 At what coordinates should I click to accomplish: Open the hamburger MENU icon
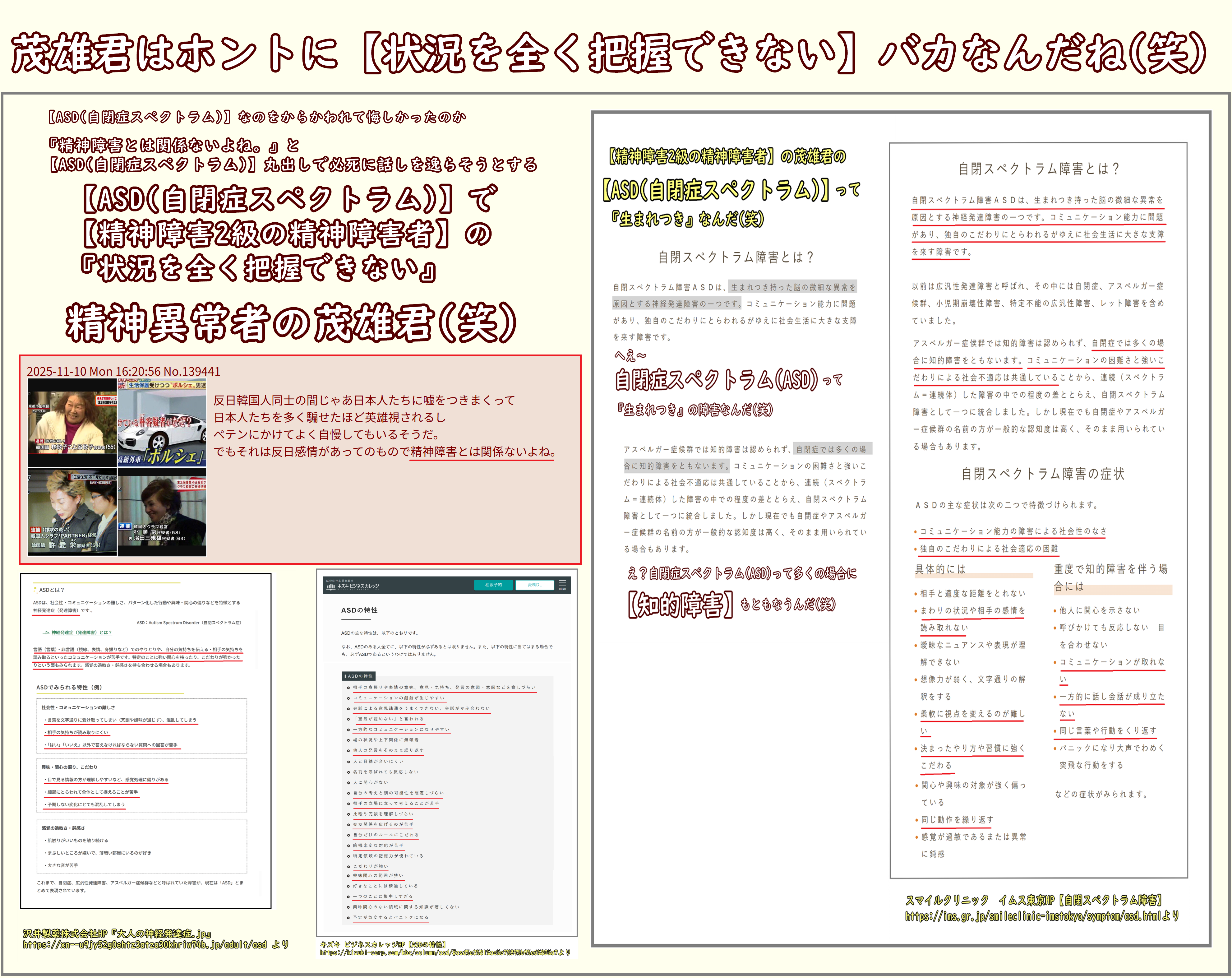click(562, 585)
